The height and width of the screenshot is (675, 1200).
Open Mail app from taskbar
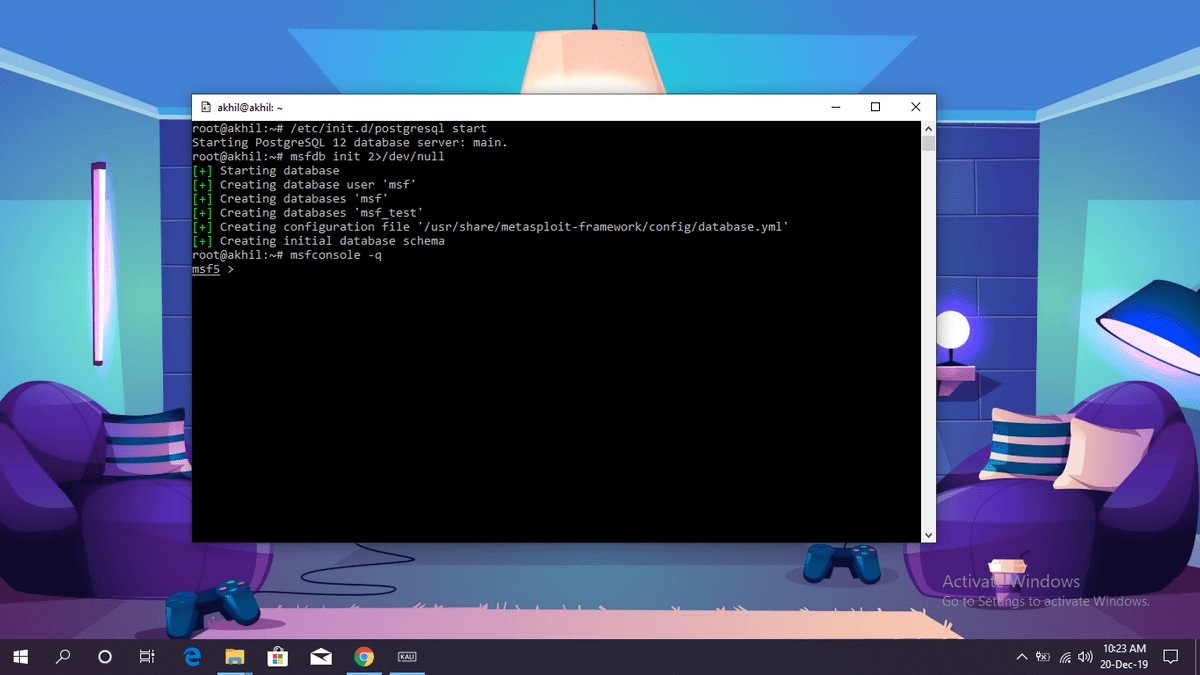tap(321, 657)
